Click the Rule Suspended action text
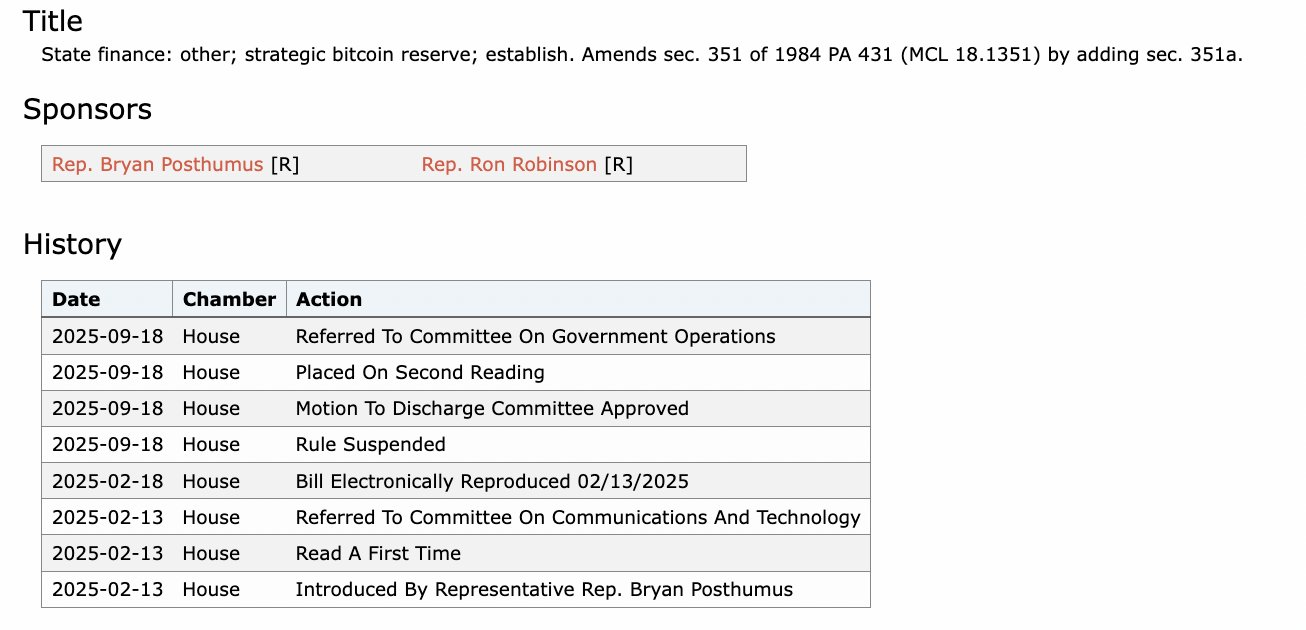This screenshot has width=1306, height=630. (x=370, y=444)
